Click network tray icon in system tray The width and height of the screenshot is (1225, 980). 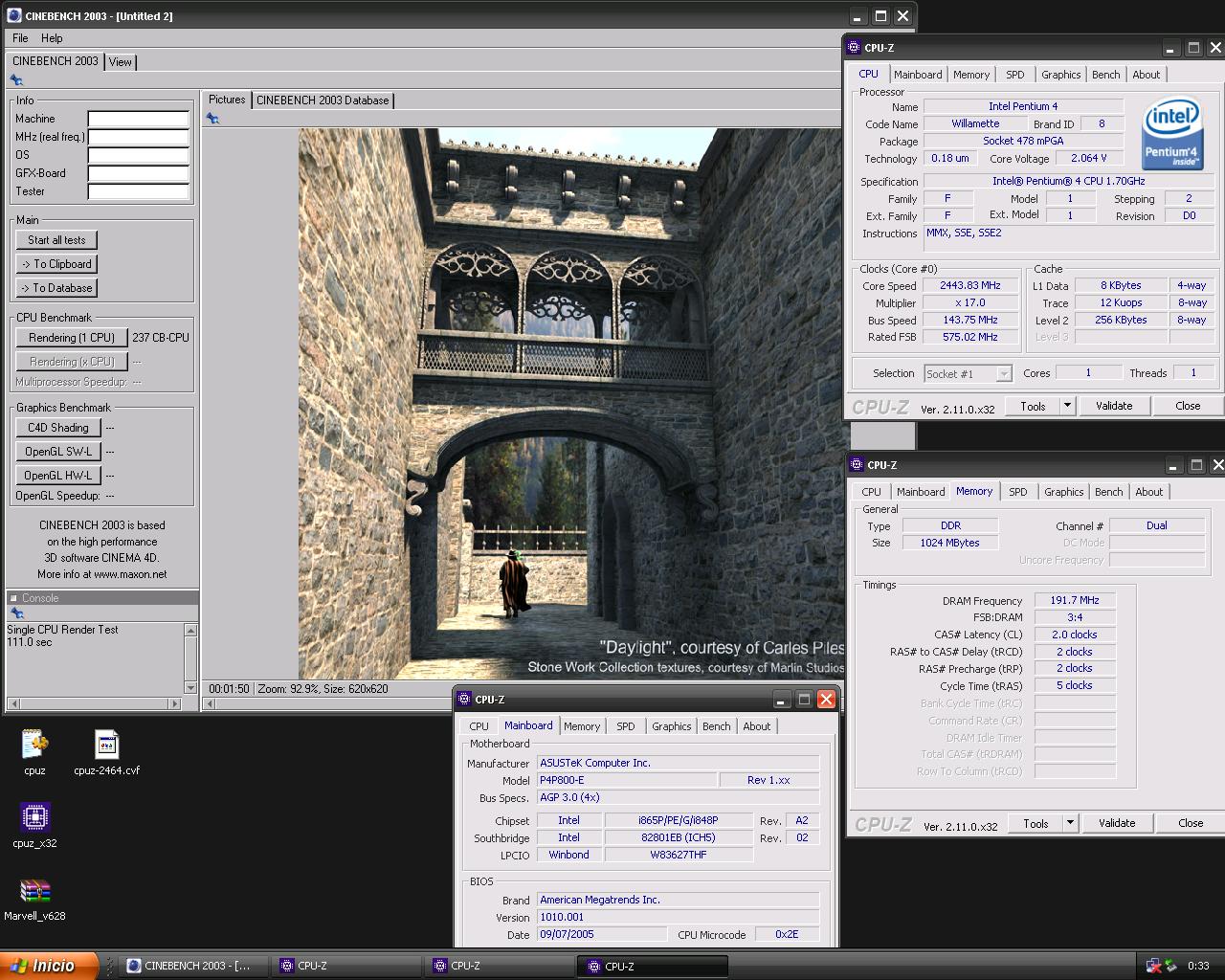1154,966
